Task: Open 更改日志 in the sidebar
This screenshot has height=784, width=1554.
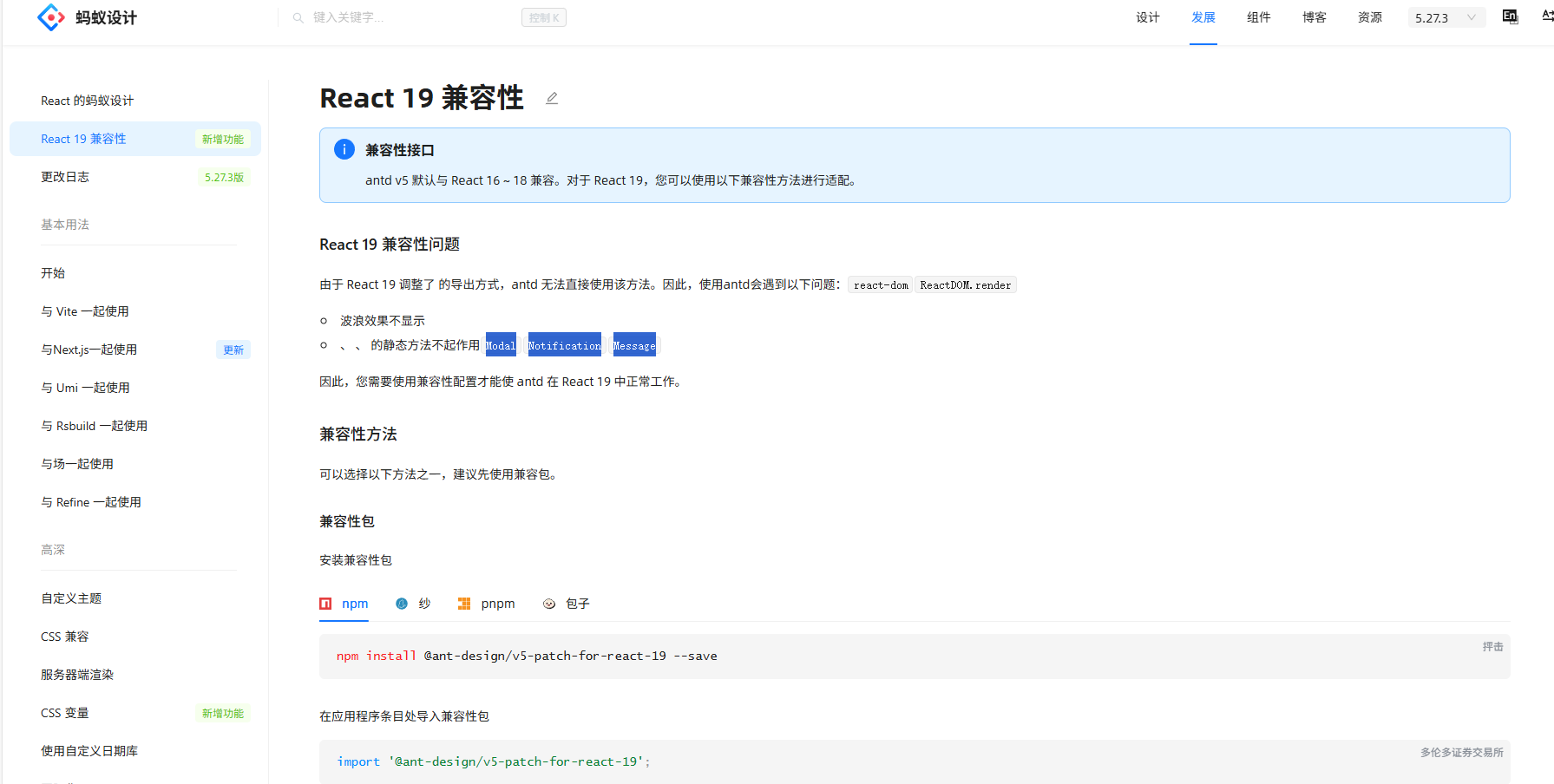Action: tap(65, 177)
